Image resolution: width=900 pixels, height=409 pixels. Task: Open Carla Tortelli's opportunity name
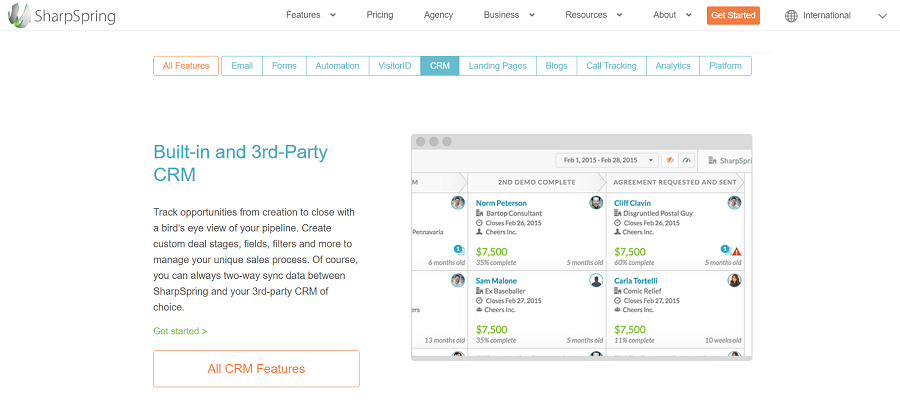(x=636, y=281)
